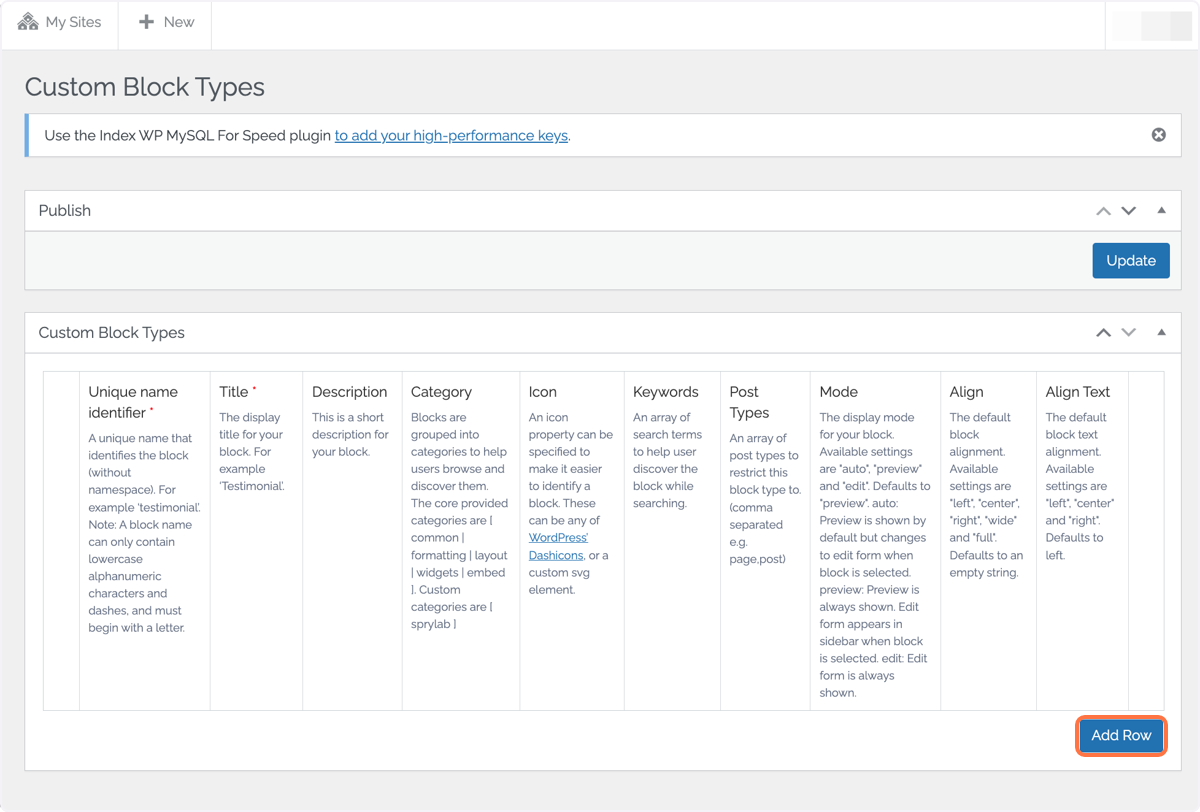Click the plus icon beside New
The image size is (1200, 812).
147,22
